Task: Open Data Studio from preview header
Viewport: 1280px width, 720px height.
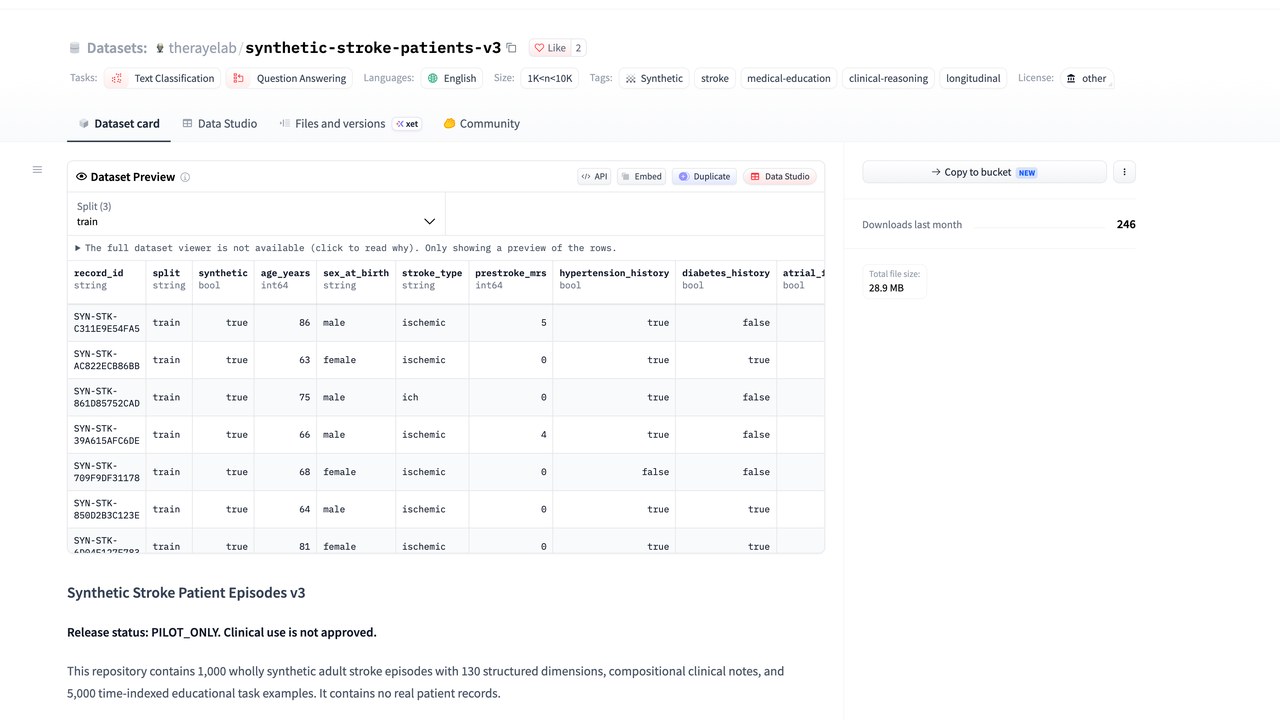Action: click(780, 177)
